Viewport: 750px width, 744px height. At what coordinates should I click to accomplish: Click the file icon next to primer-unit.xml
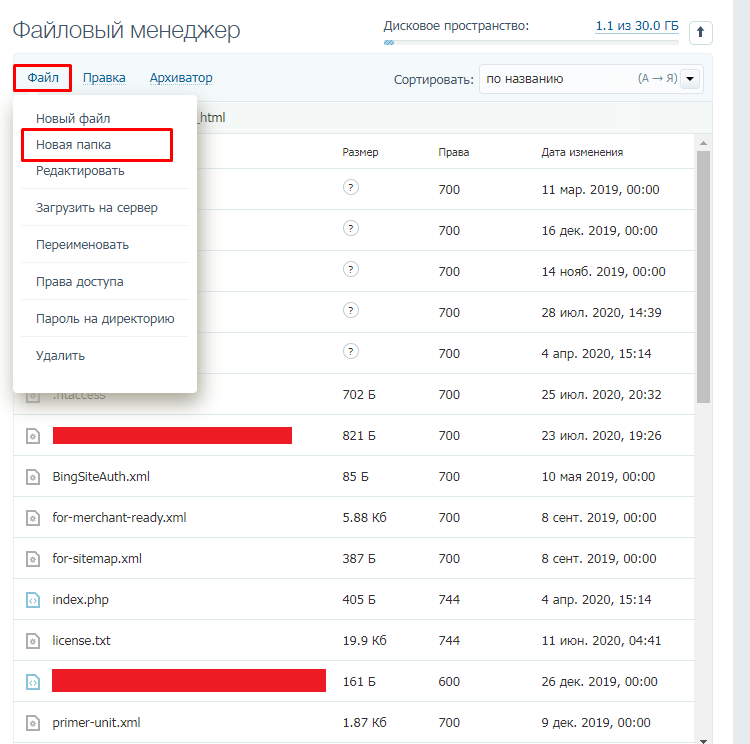(33, 723)
